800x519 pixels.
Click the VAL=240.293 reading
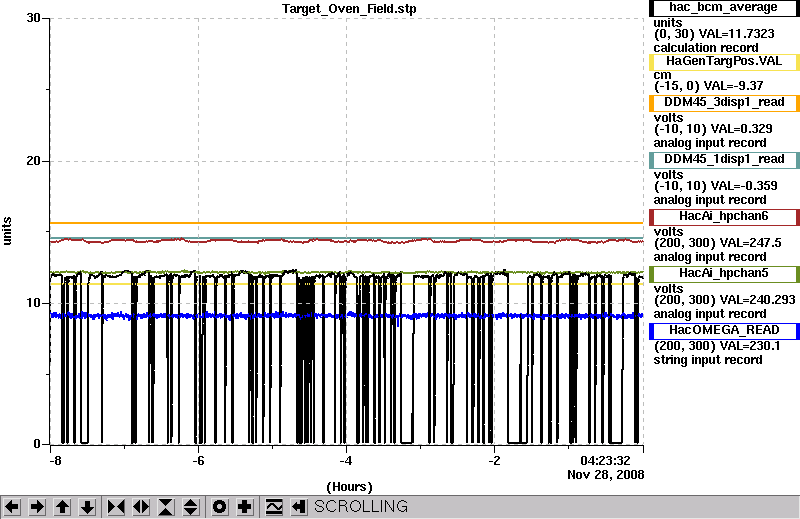tap(757, 300)
